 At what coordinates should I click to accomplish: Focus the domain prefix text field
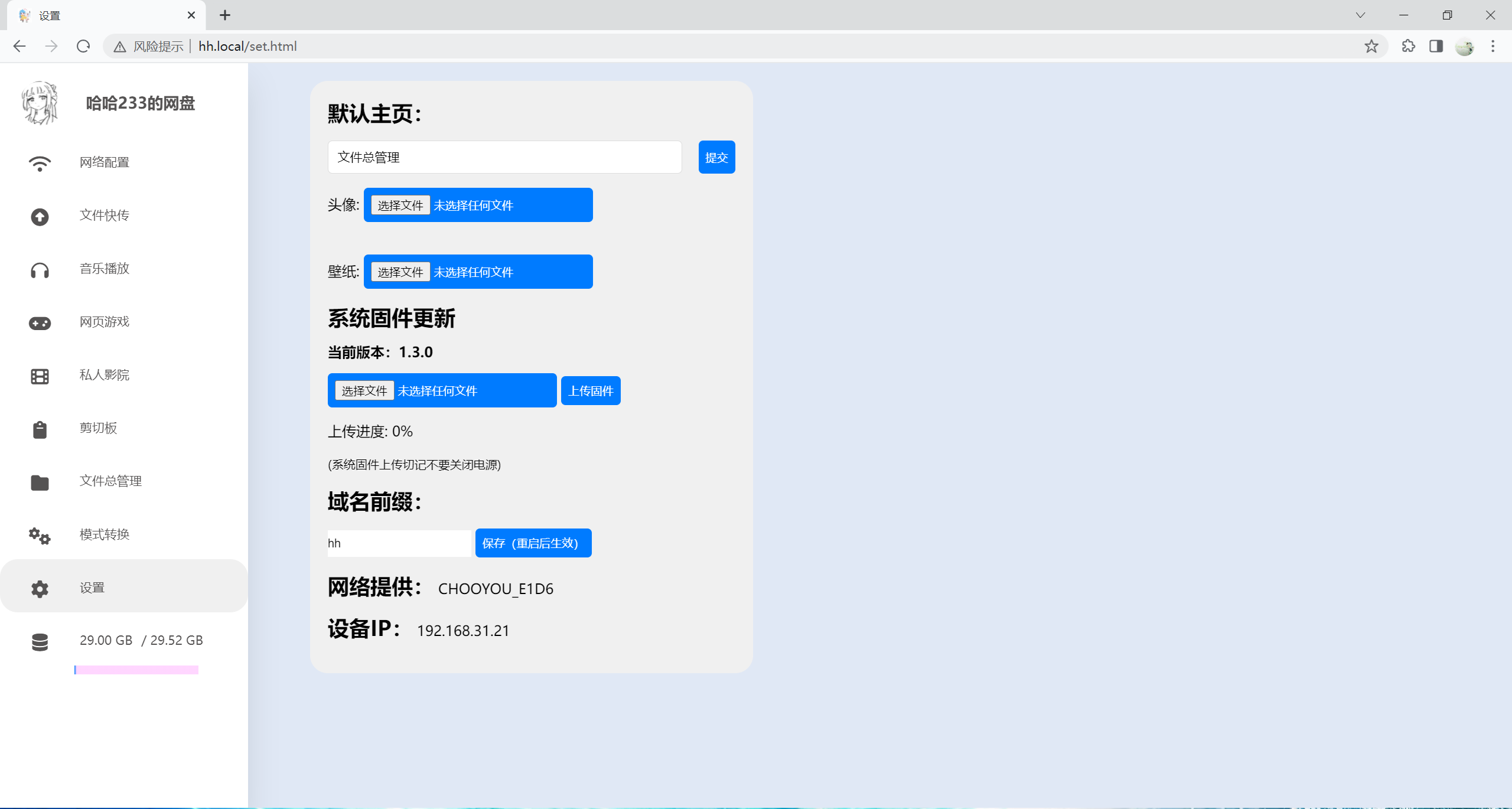[x=399, y=543]
